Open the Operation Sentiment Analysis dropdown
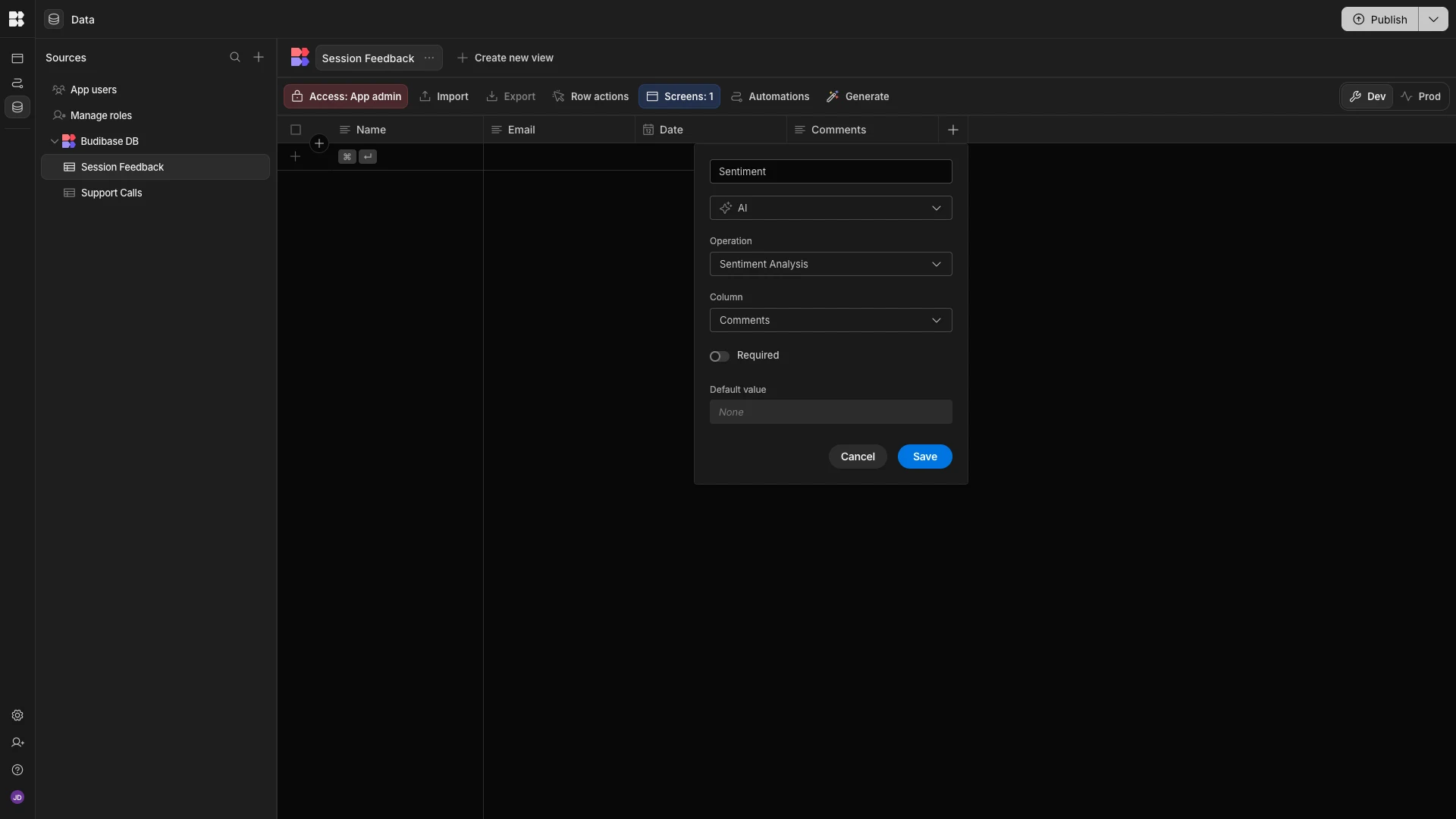The image size is (1456, 819). tap(830, 264)
